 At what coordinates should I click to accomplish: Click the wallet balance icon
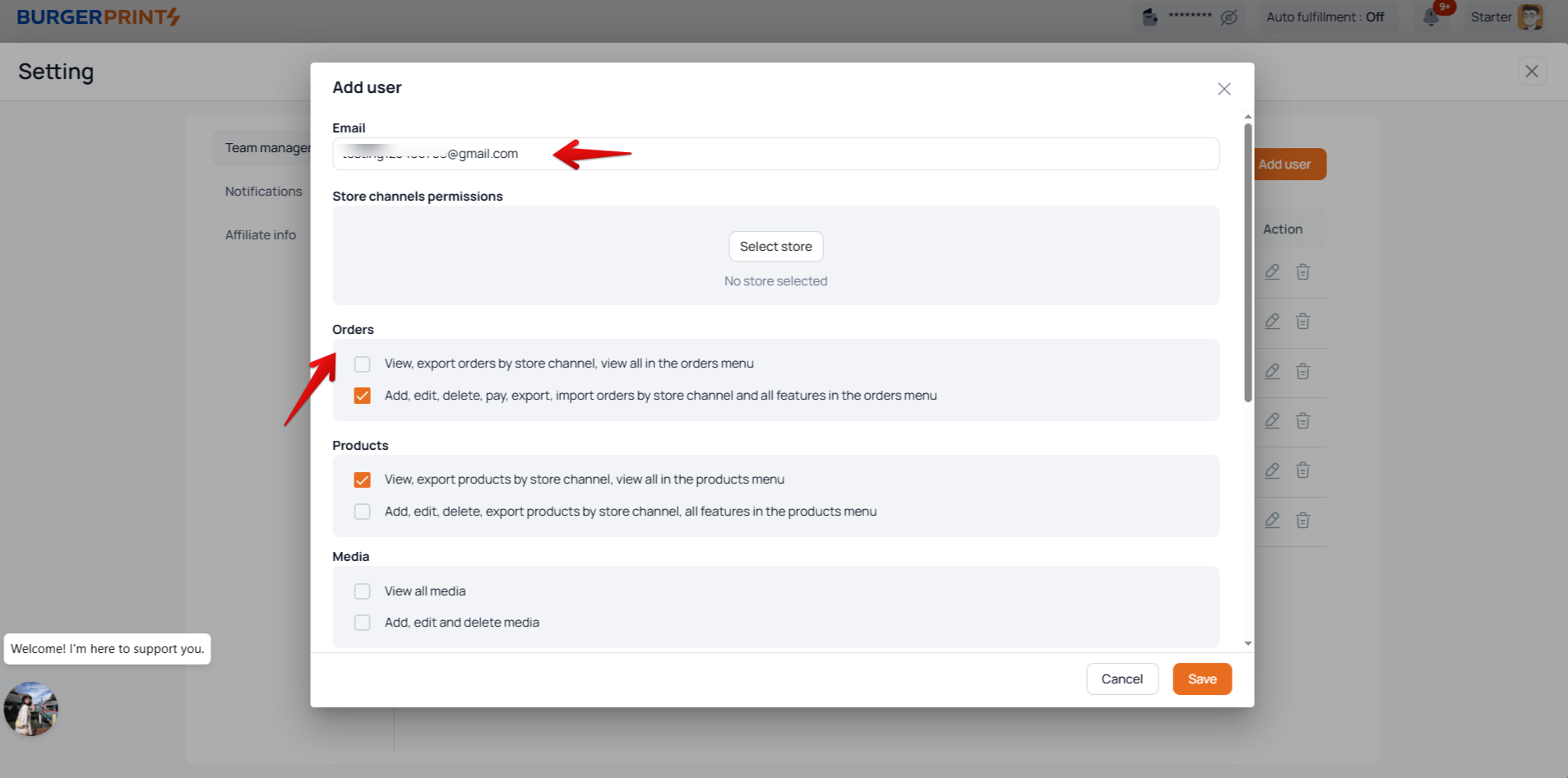pyautogui.click(x=1150, y=17)
